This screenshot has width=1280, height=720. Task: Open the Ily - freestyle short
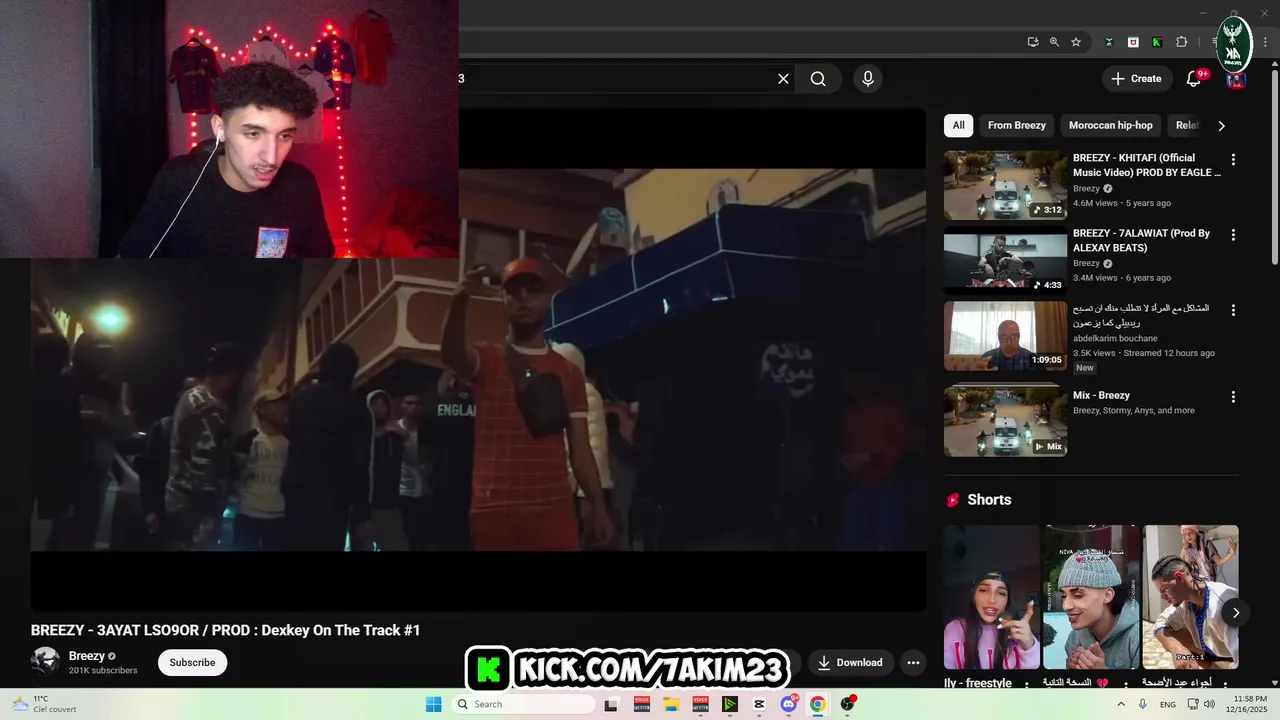[992, 597]
